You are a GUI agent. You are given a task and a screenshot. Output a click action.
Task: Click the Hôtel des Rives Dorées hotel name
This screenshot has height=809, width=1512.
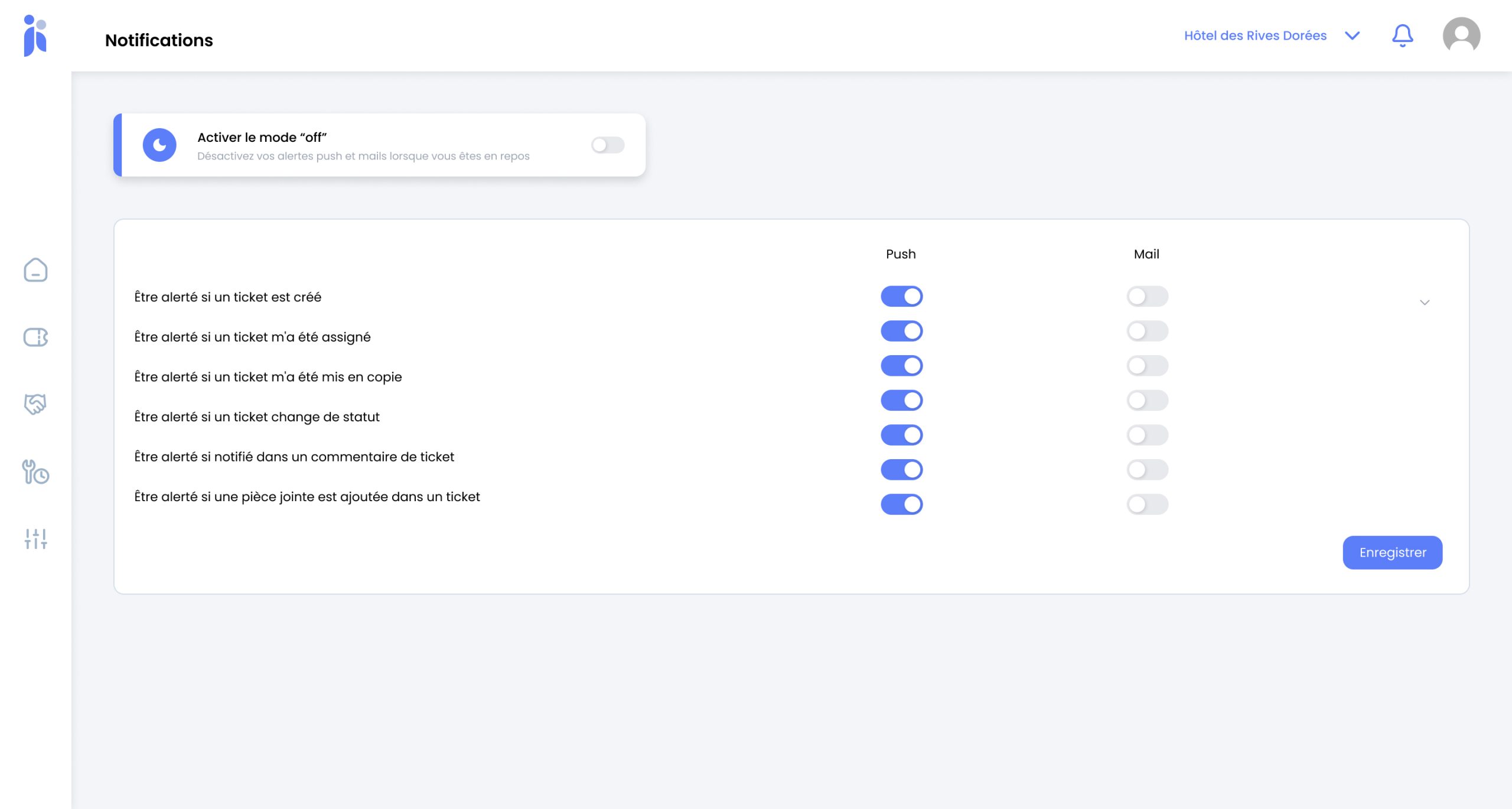(1255, 35)
